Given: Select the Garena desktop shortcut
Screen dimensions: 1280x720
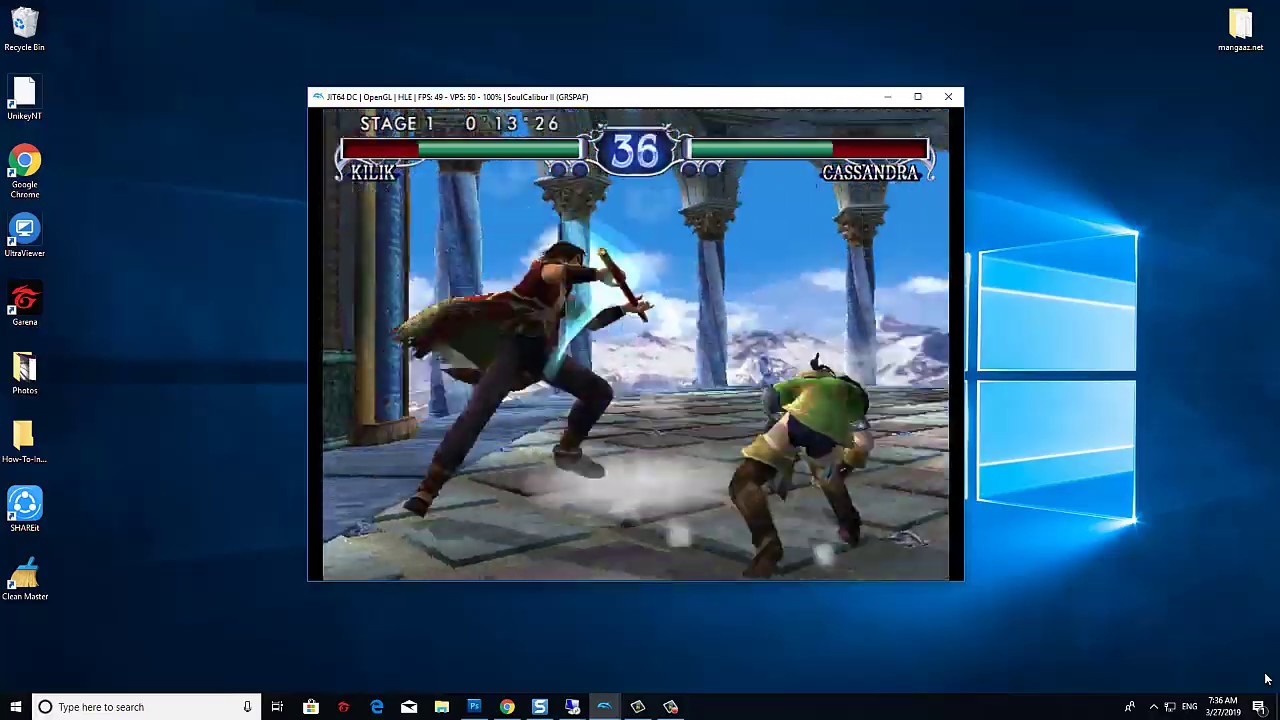Looking at the screenshot, I should click(x=24, y=305).
